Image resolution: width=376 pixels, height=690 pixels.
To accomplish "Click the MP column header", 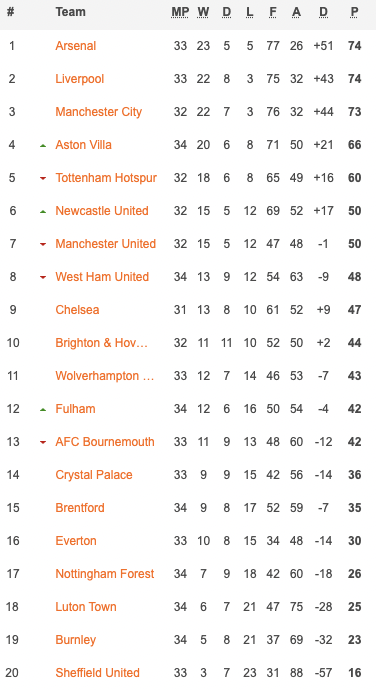I will 180,12.
